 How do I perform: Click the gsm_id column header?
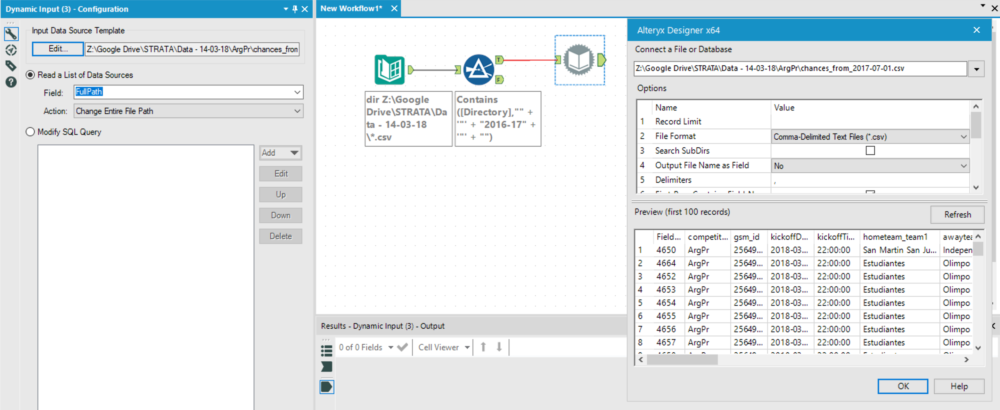749,237
